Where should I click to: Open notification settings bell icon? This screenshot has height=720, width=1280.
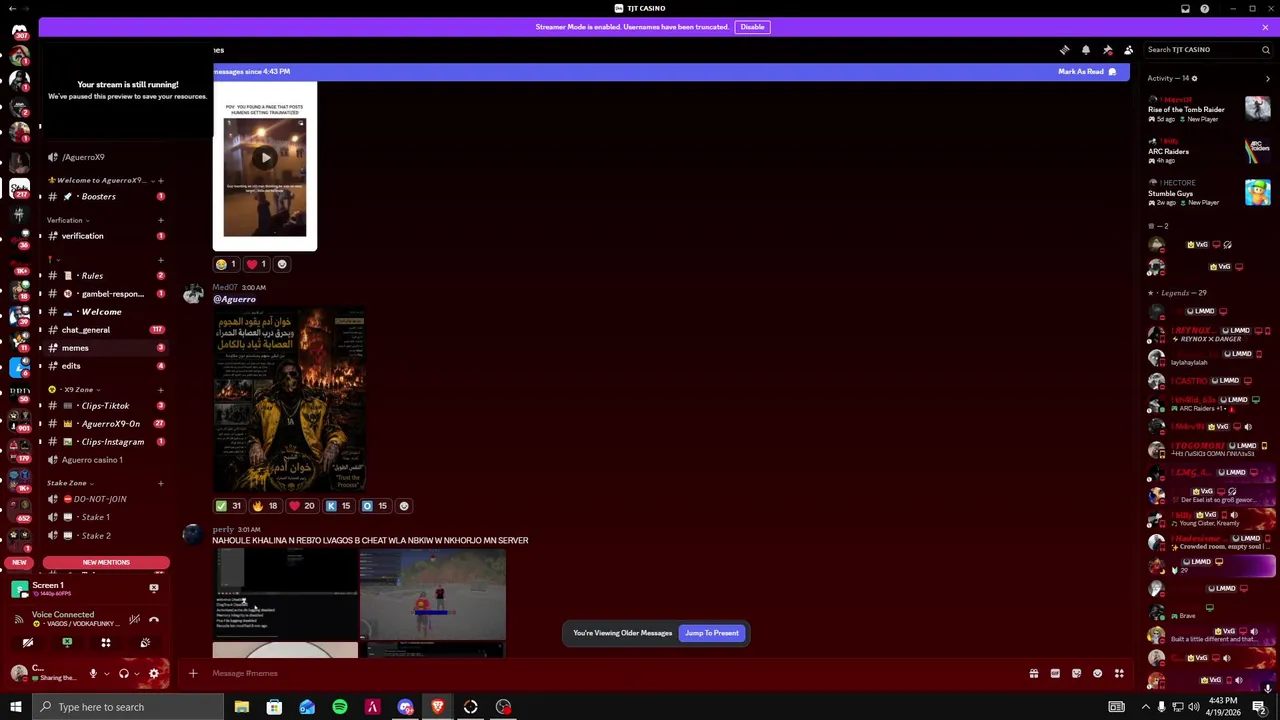(1086, 50)
